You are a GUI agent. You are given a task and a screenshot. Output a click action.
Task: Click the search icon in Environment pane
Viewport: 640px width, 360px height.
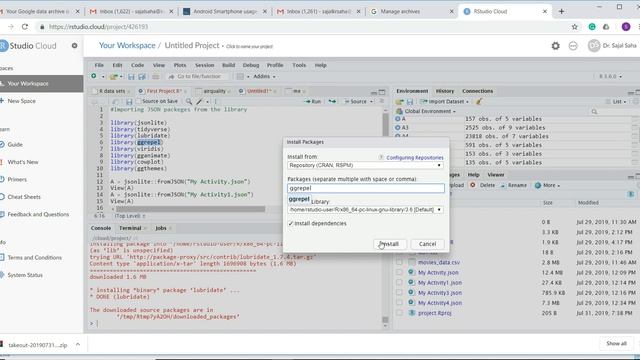594,111
